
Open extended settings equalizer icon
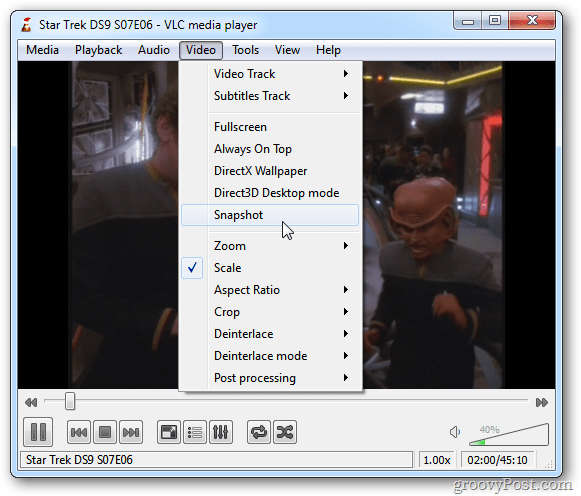tap(221, 432)
